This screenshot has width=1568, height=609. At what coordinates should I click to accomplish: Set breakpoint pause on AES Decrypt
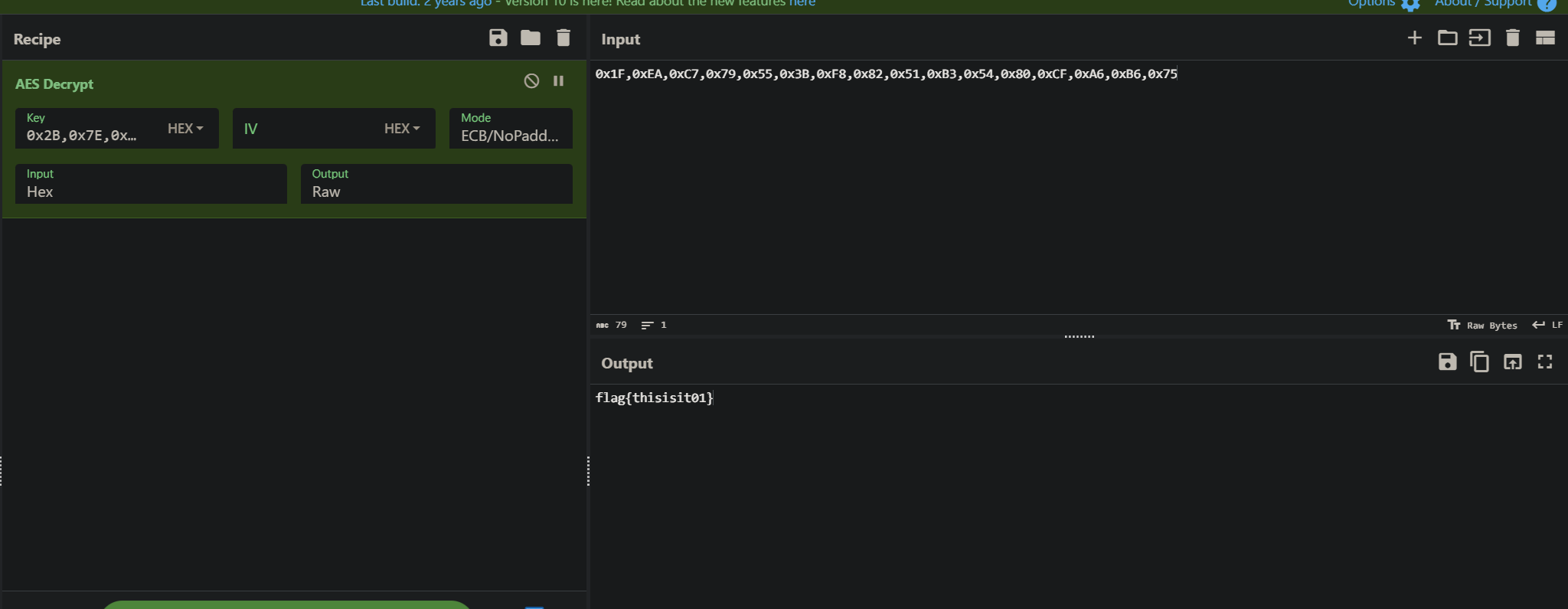[559, 81]
